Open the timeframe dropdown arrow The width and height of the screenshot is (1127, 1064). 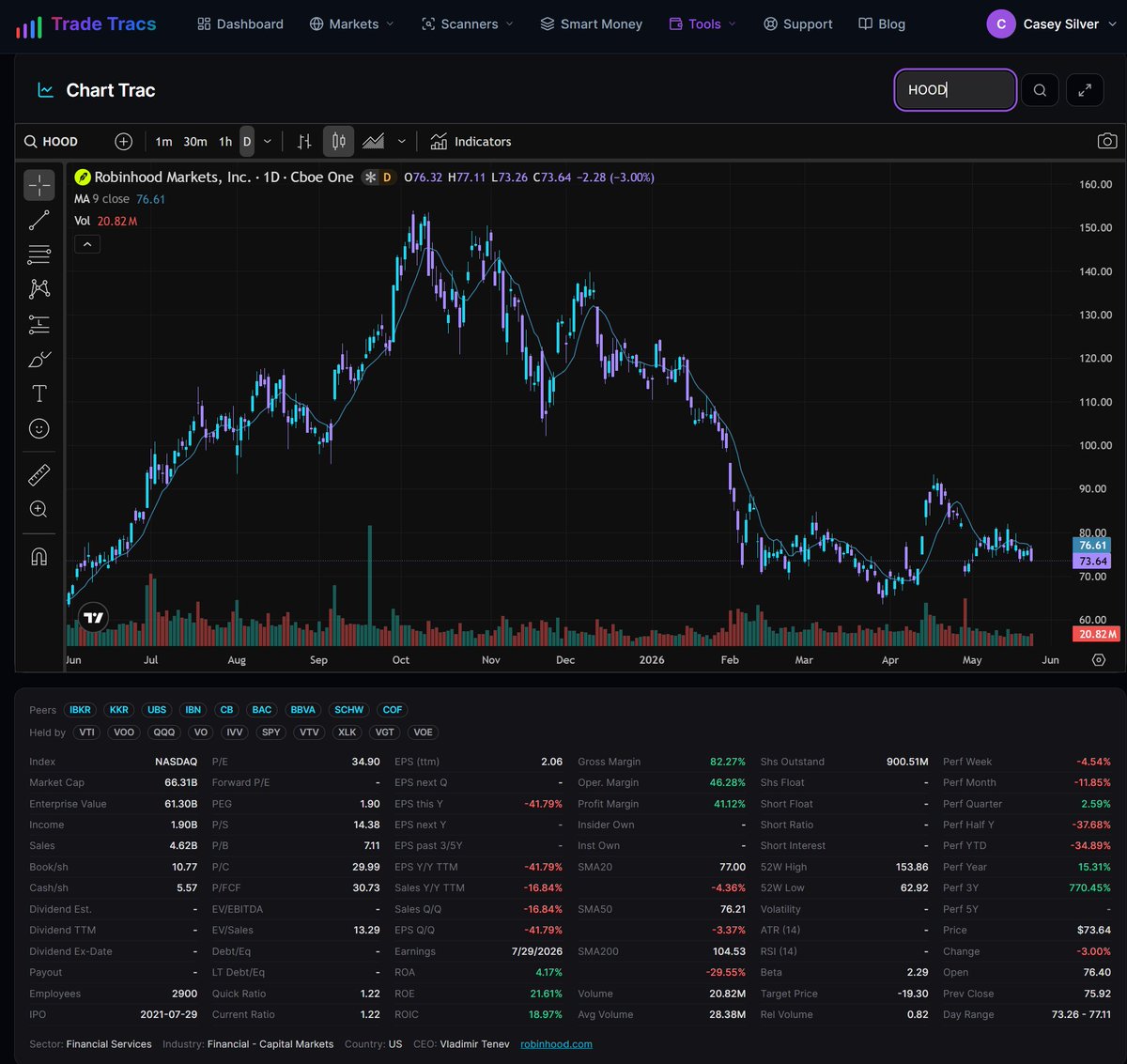pos(268,142)
